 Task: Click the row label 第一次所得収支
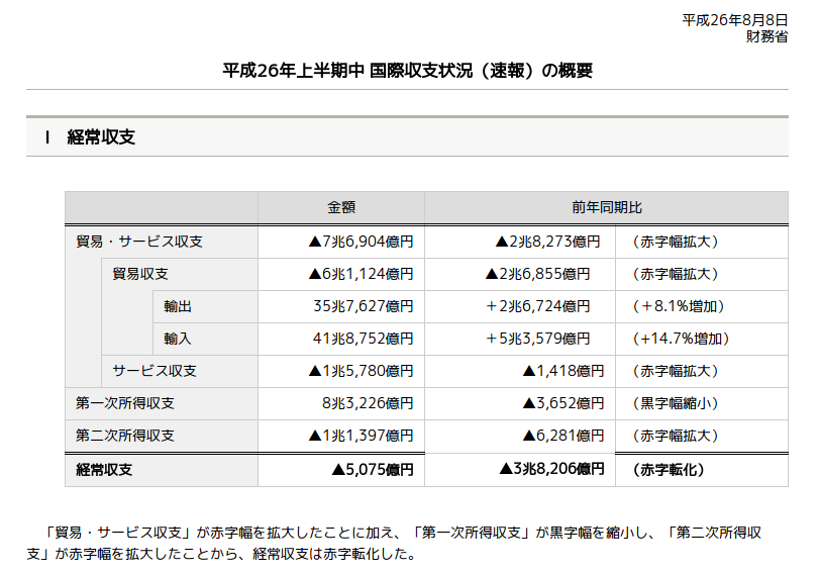coord(124,403)
